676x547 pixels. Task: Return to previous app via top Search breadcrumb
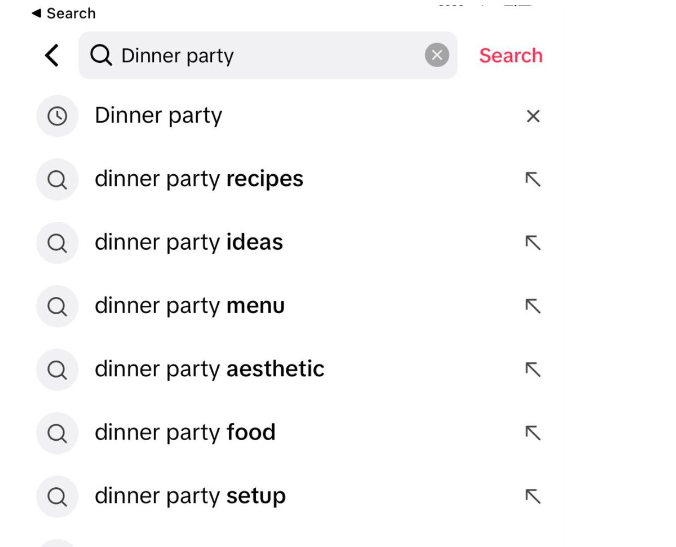(x=64, y=13)
